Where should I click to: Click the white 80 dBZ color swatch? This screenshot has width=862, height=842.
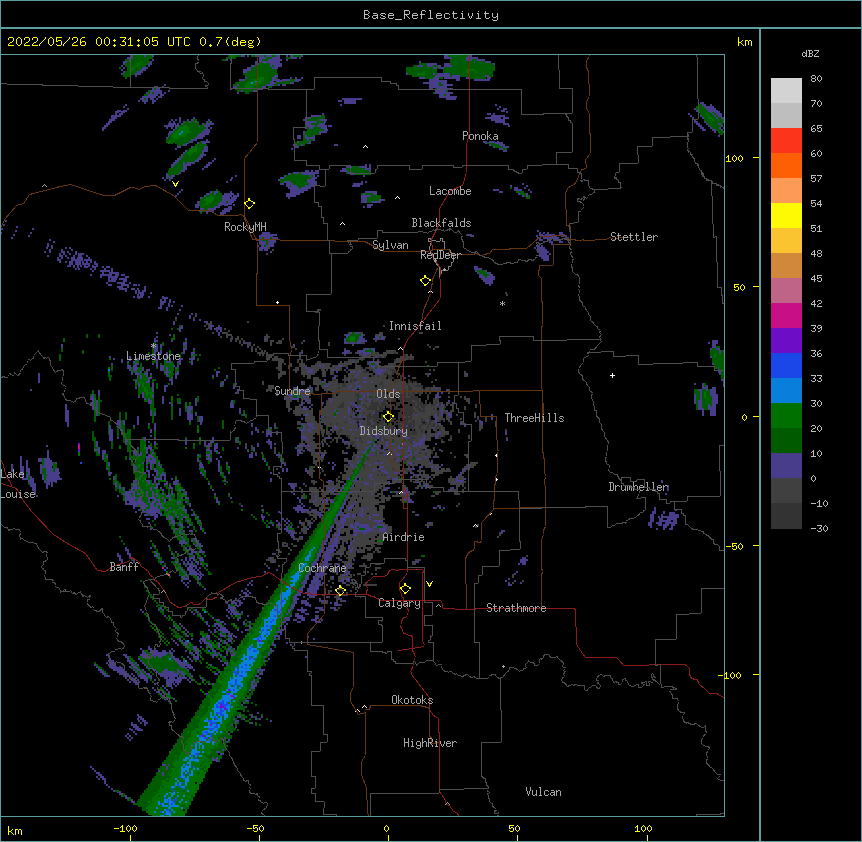[x=786, y=91]
